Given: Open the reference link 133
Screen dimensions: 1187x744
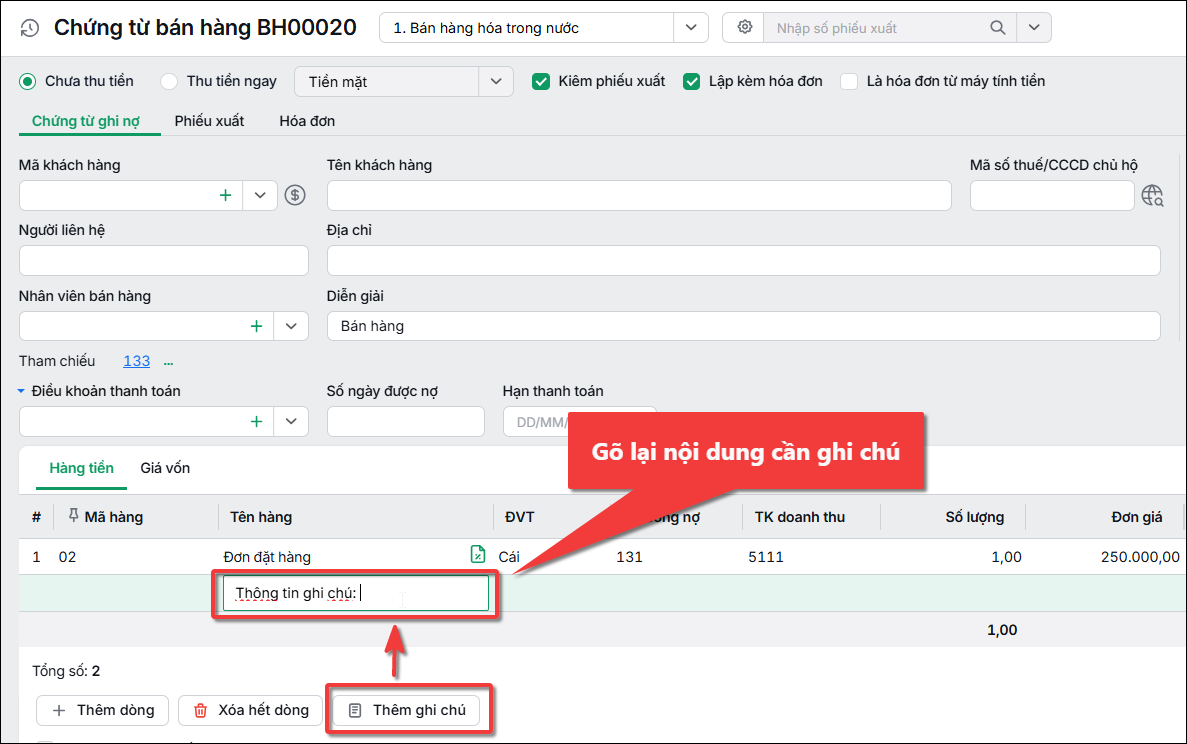Looking at the screenshot, I should (136, 361).
